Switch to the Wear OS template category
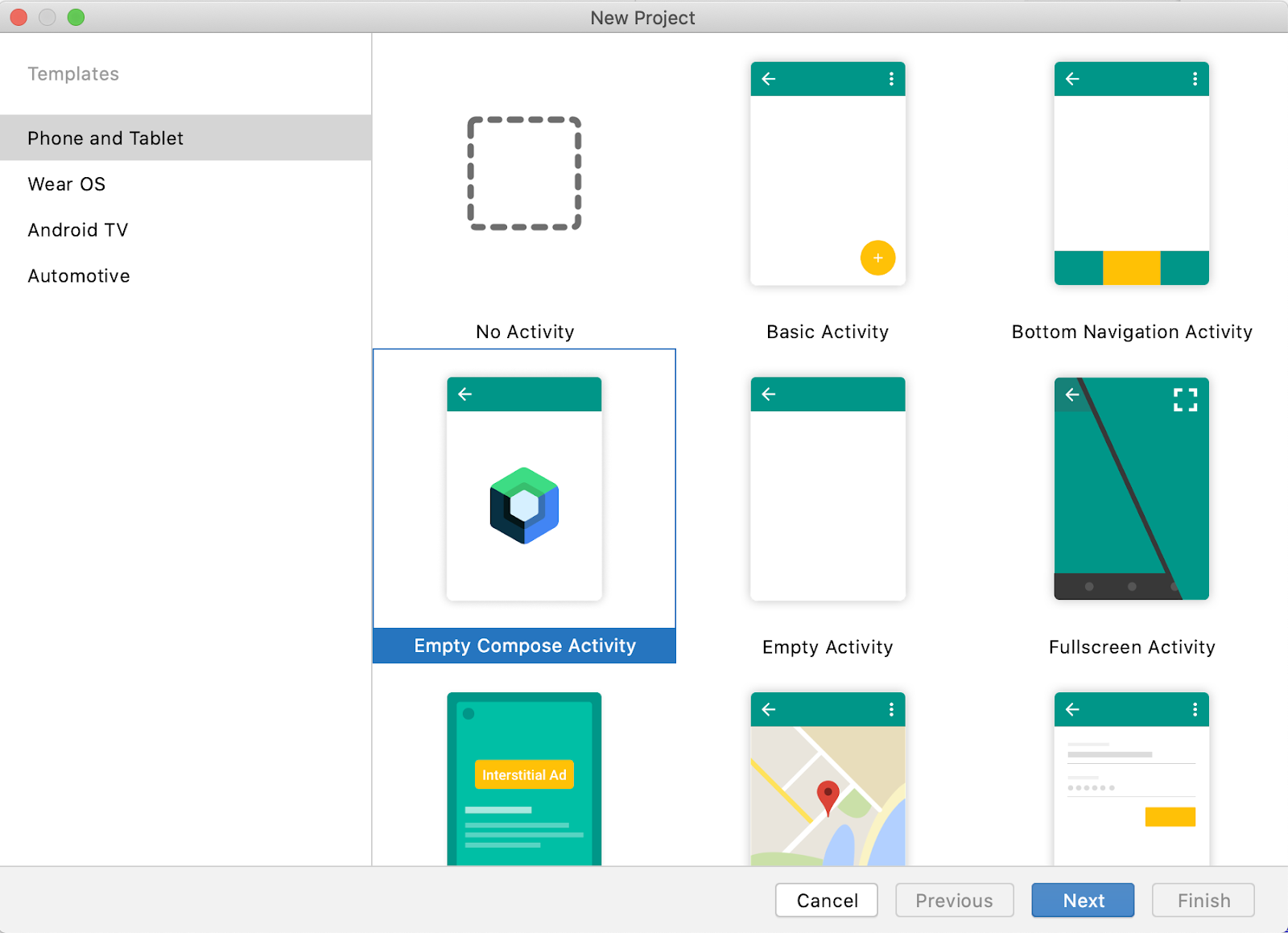1288x933 pixels. click(66, 184)
